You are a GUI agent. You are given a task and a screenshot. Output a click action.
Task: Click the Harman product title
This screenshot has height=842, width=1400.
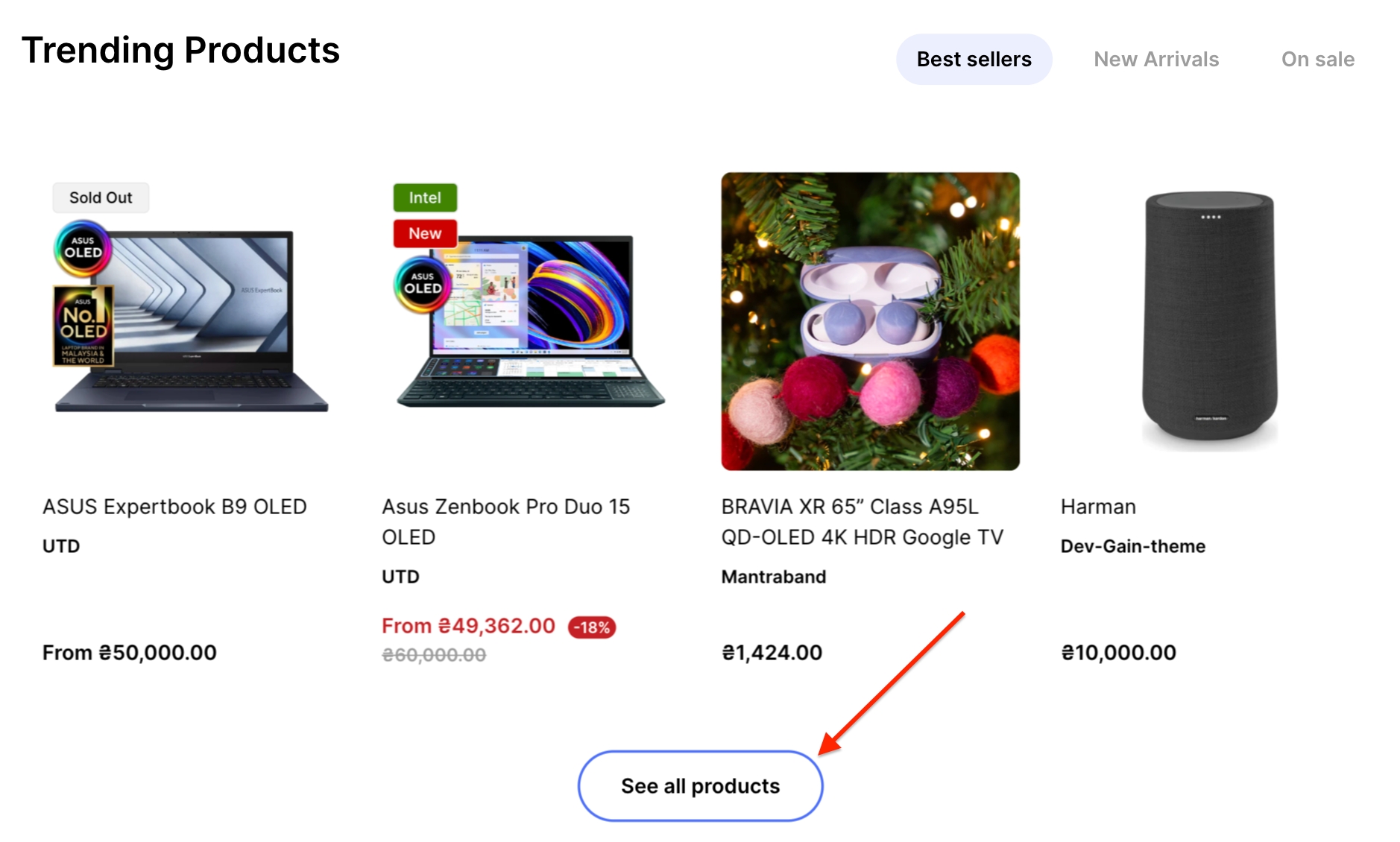(x=1098, y=507)
